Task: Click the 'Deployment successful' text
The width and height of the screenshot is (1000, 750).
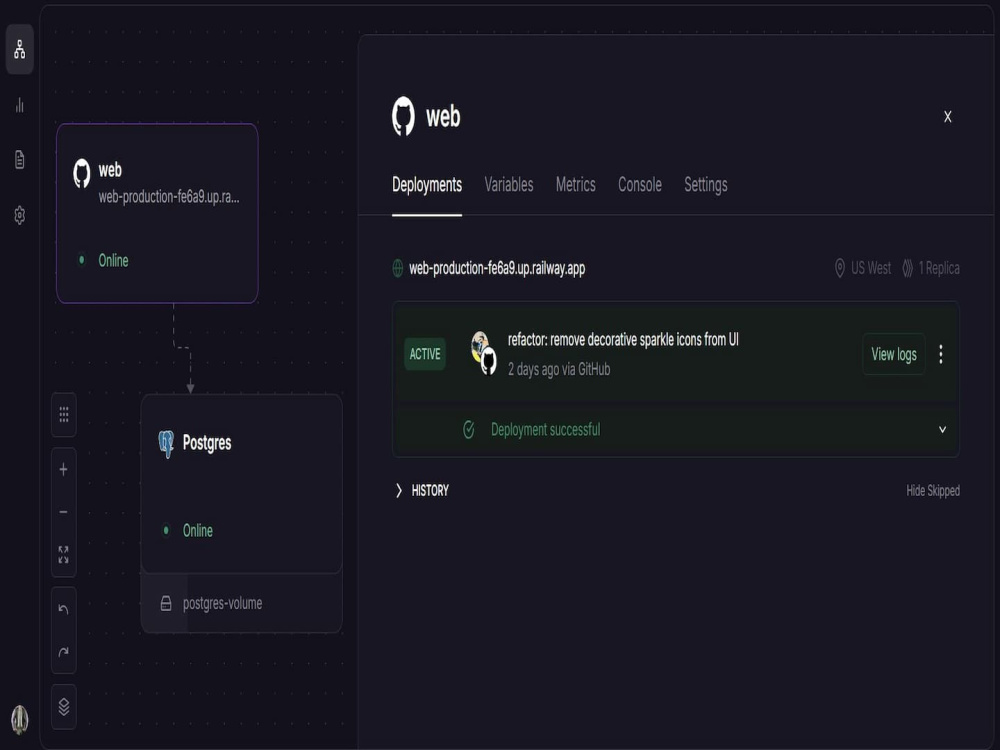Action: pyautogui.click(x=545, y=430)
